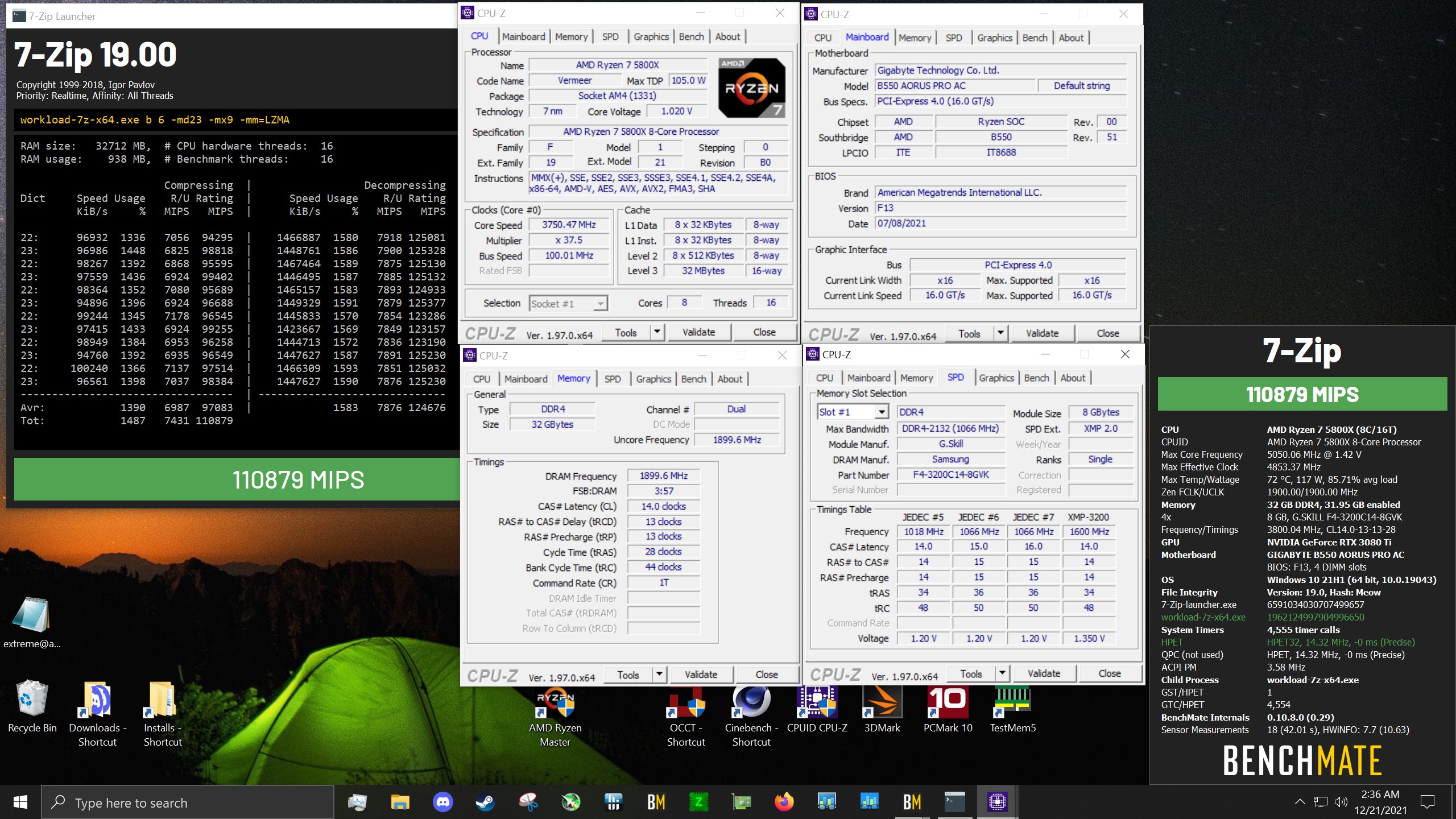The width and height of the screenshot is (1456, 819).
Task: Switch to CPU tab in the Mainboard window
Action: (822, 38)
